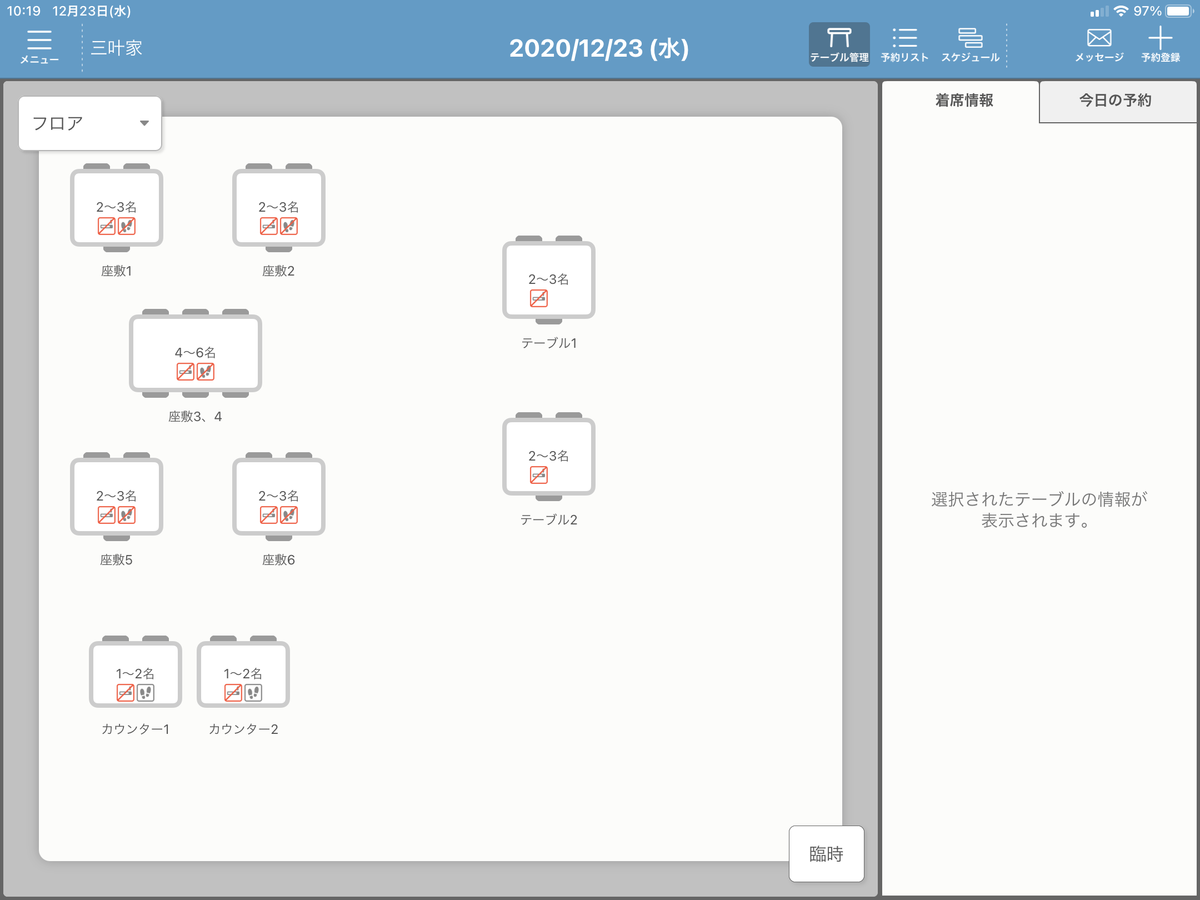Image resolution: width=1200 pixels, height=900 pixels.
Task: Open the フロア floor dropdown
Action: 90,123
